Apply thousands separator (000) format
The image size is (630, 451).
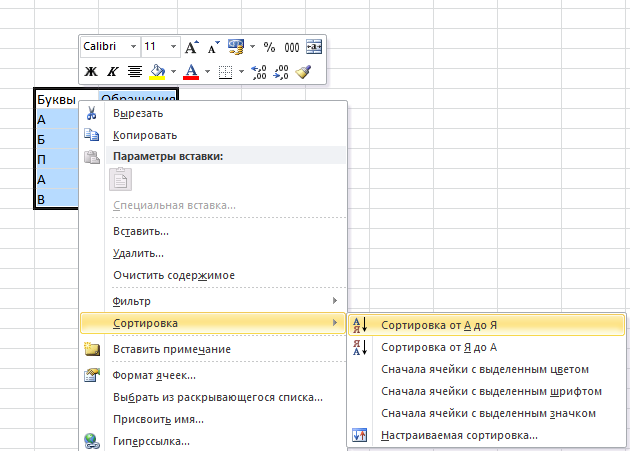(x=291, y=47)
